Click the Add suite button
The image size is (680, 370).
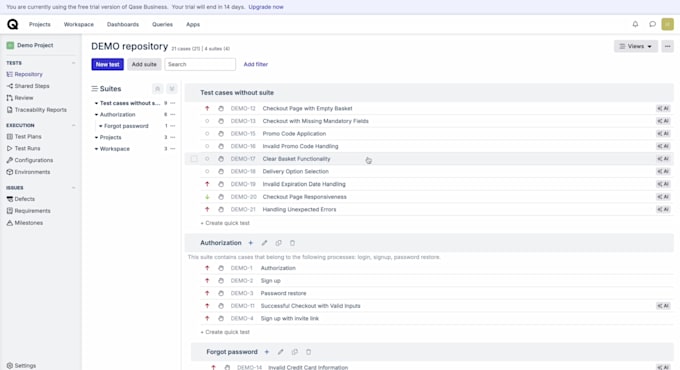tap(144, 64)
